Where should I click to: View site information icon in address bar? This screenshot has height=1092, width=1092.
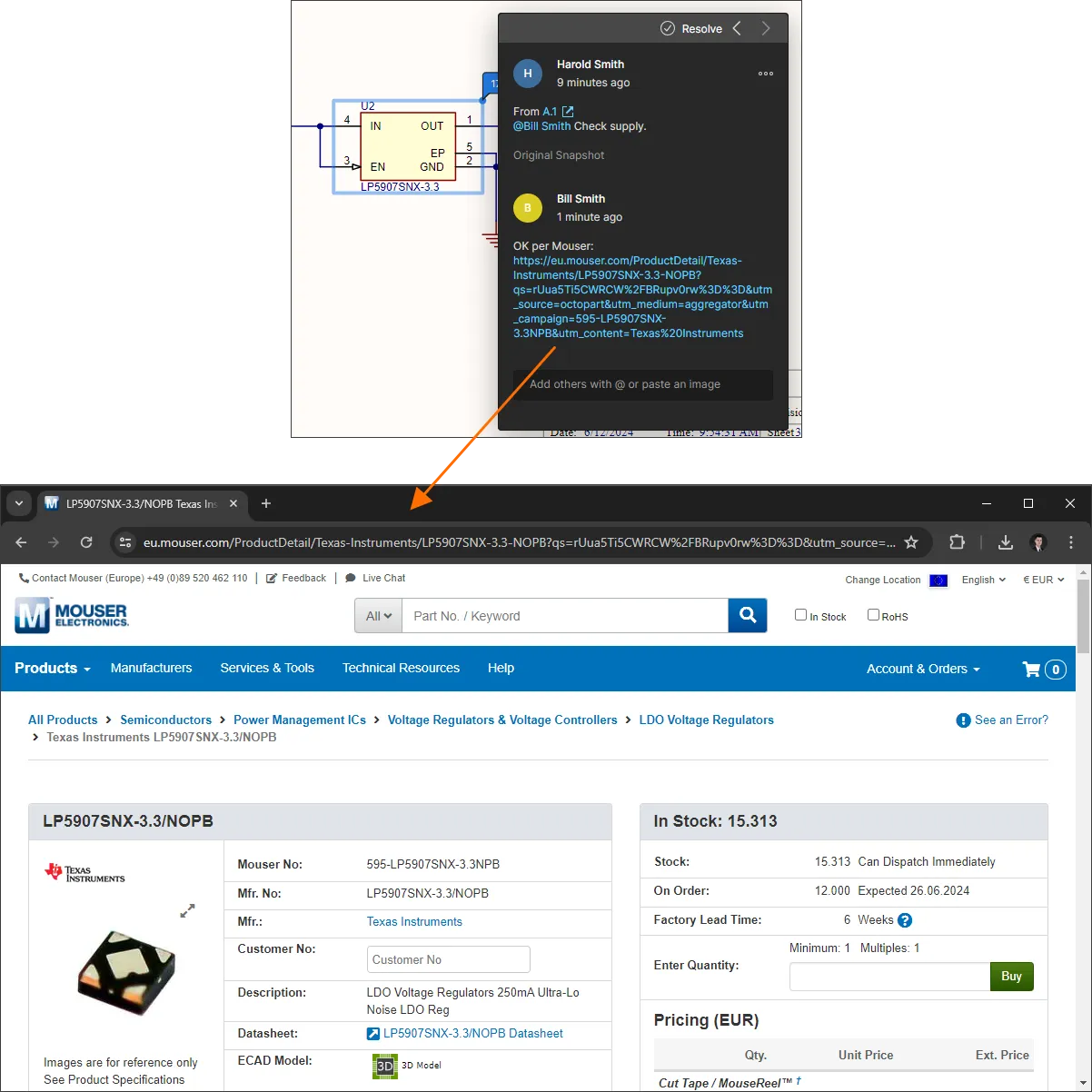click(x=126, y=542)
